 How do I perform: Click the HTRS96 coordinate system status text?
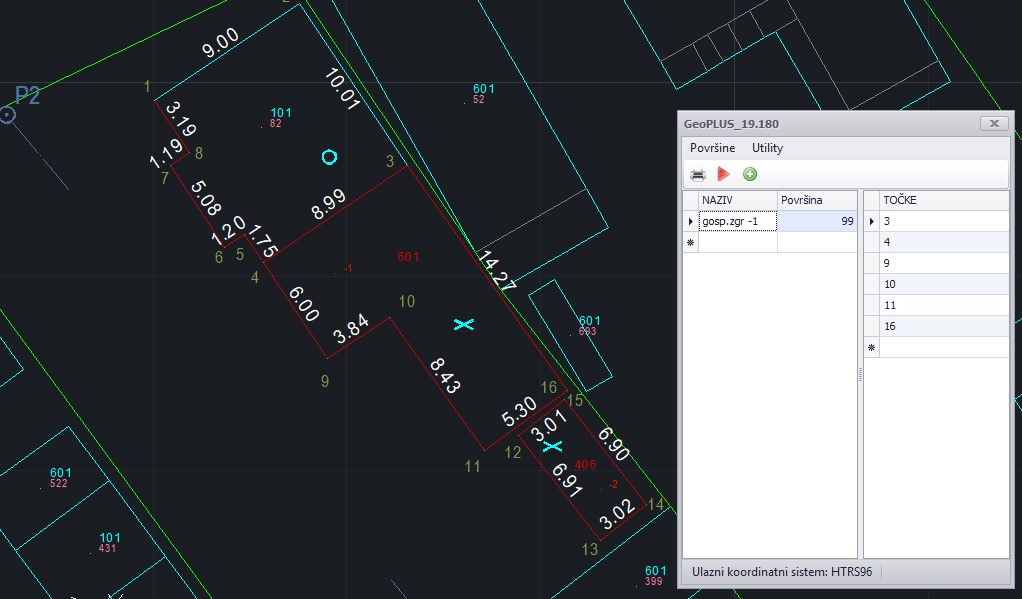click(781, 572)
